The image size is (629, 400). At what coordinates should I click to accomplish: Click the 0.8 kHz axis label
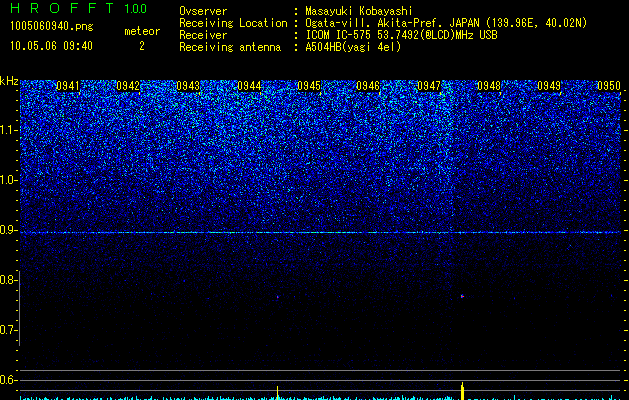point(9,280)
